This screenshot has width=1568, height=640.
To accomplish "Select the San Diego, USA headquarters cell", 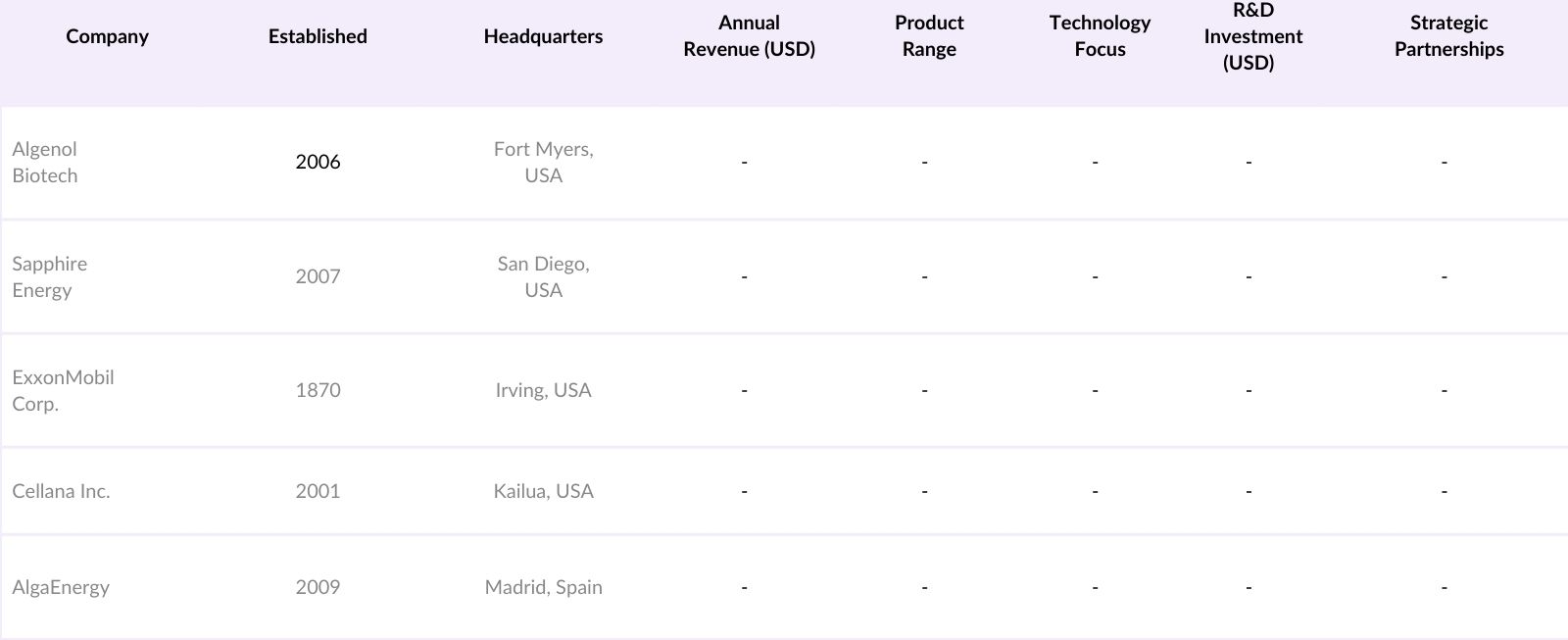I will click(543, 277).
